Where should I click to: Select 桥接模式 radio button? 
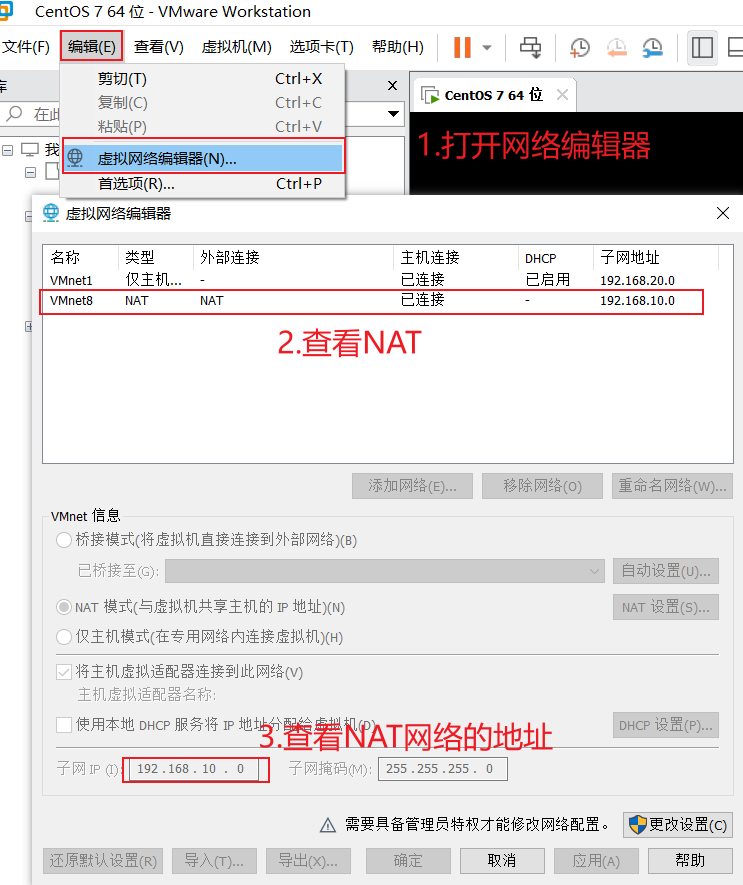click(64, 540)
